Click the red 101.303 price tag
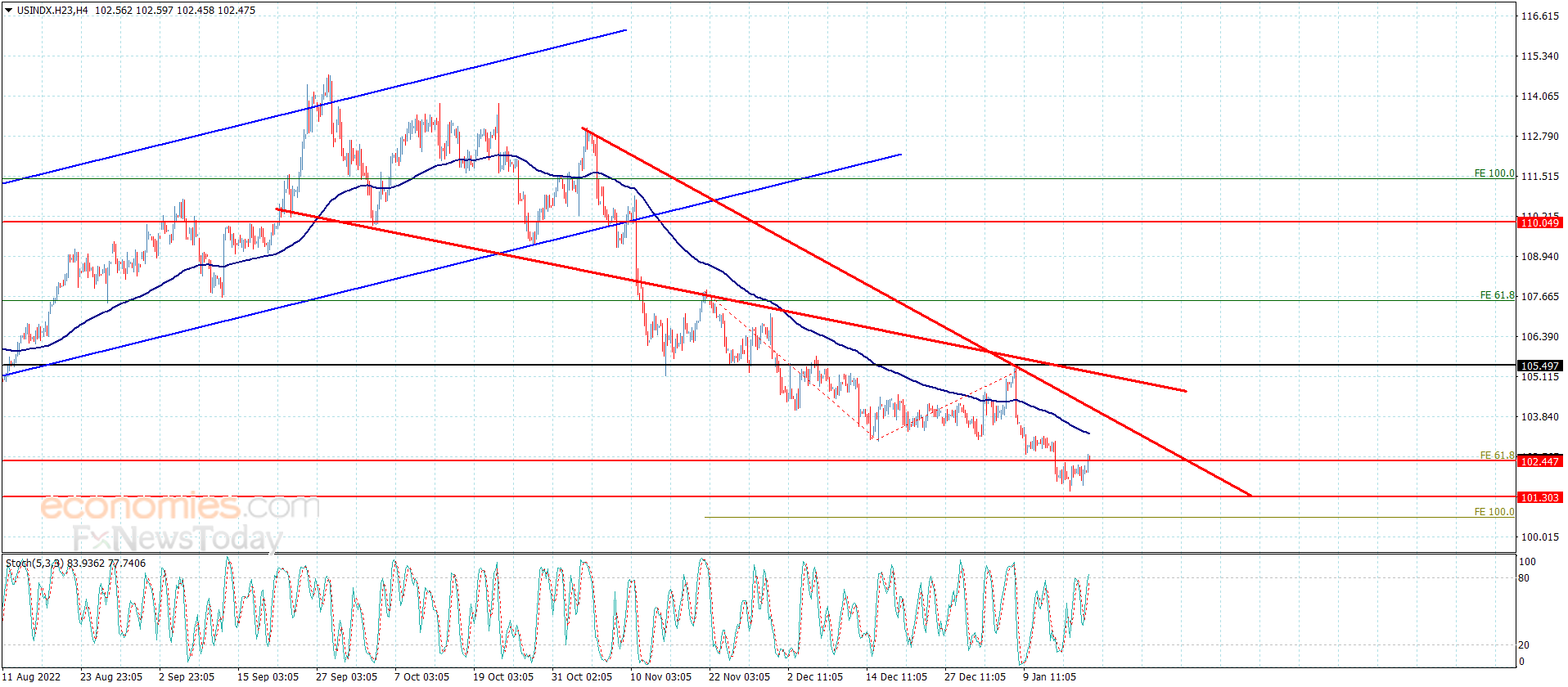The height and width of the screenshot is (687, 1568). point(1539,497)
